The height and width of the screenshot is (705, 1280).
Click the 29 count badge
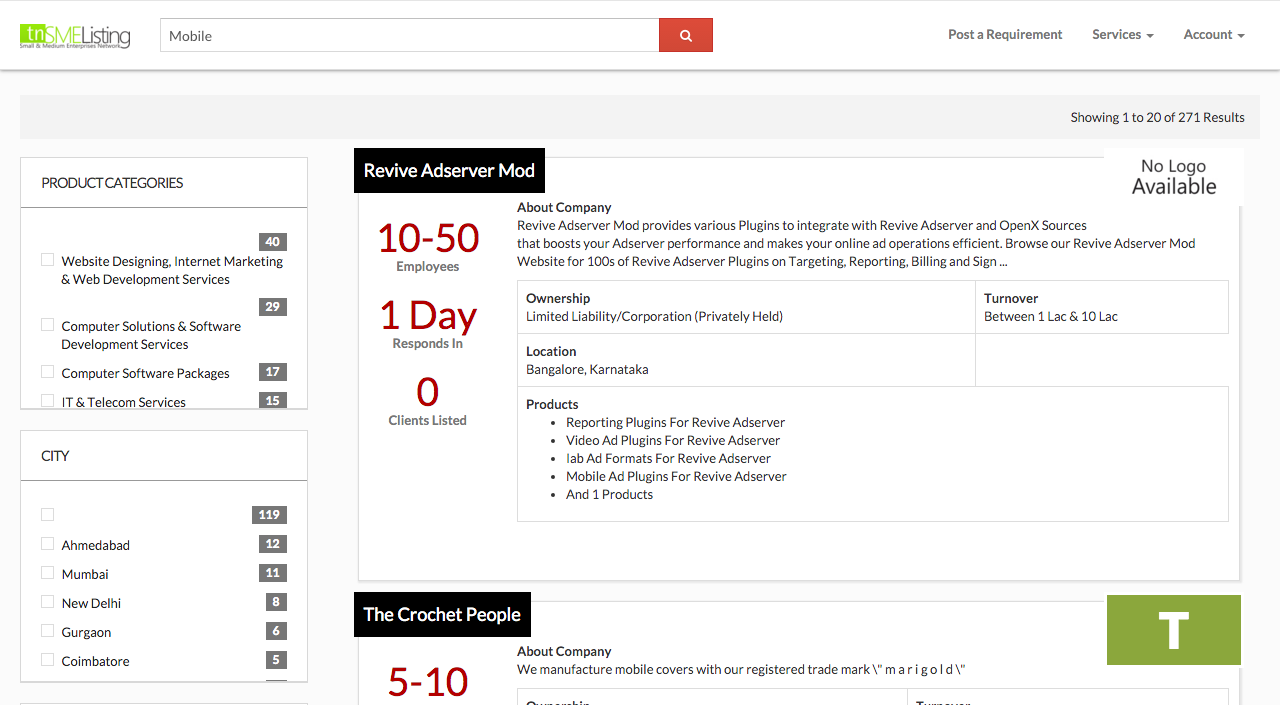click(273, 306)
